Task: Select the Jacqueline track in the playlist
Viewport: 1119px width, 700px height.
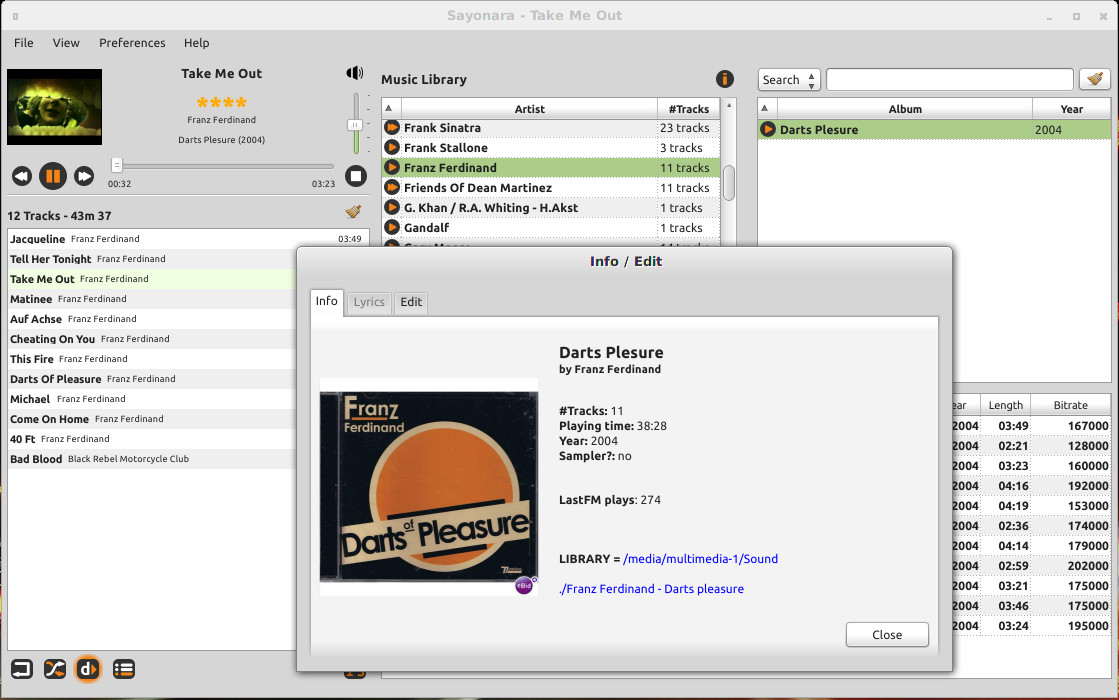Action: pos(188,239)
